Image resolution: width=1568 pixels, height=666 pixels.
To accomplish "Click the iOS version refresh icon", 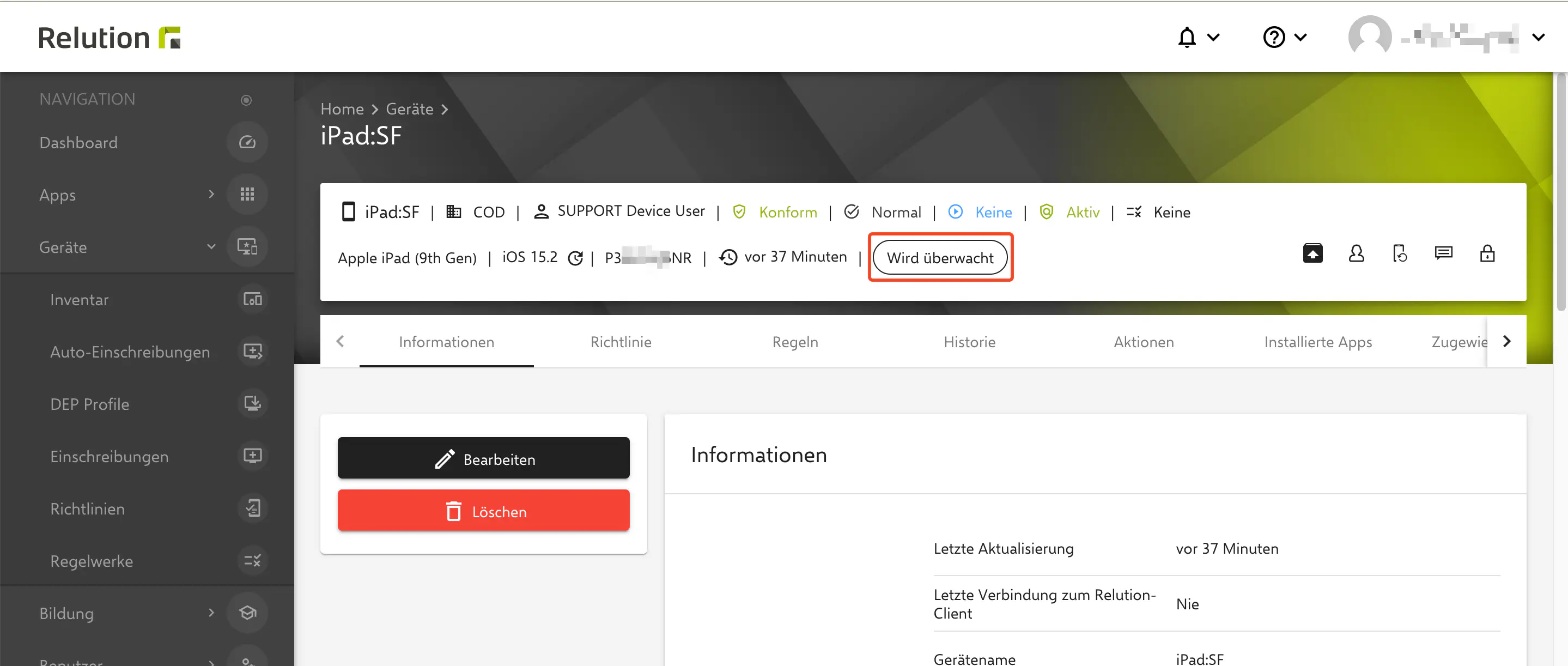I will 575,258.
